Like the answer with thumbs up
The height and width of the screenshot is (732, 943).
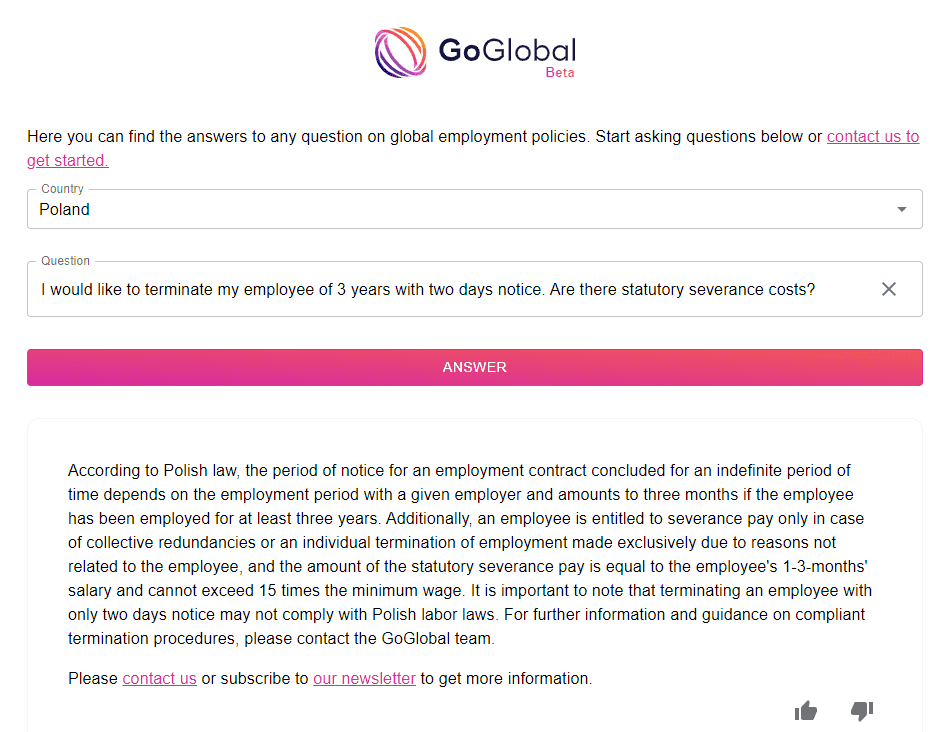tap(806, 711)
